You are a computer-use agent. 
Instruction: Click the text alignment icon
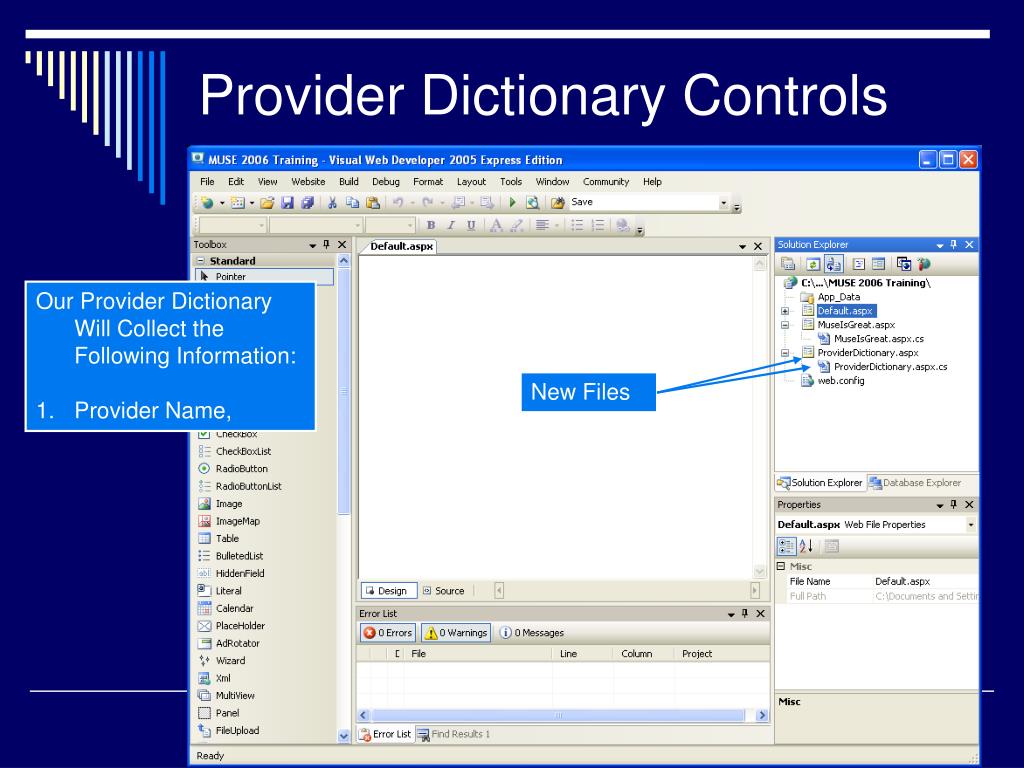pos(542,225)
